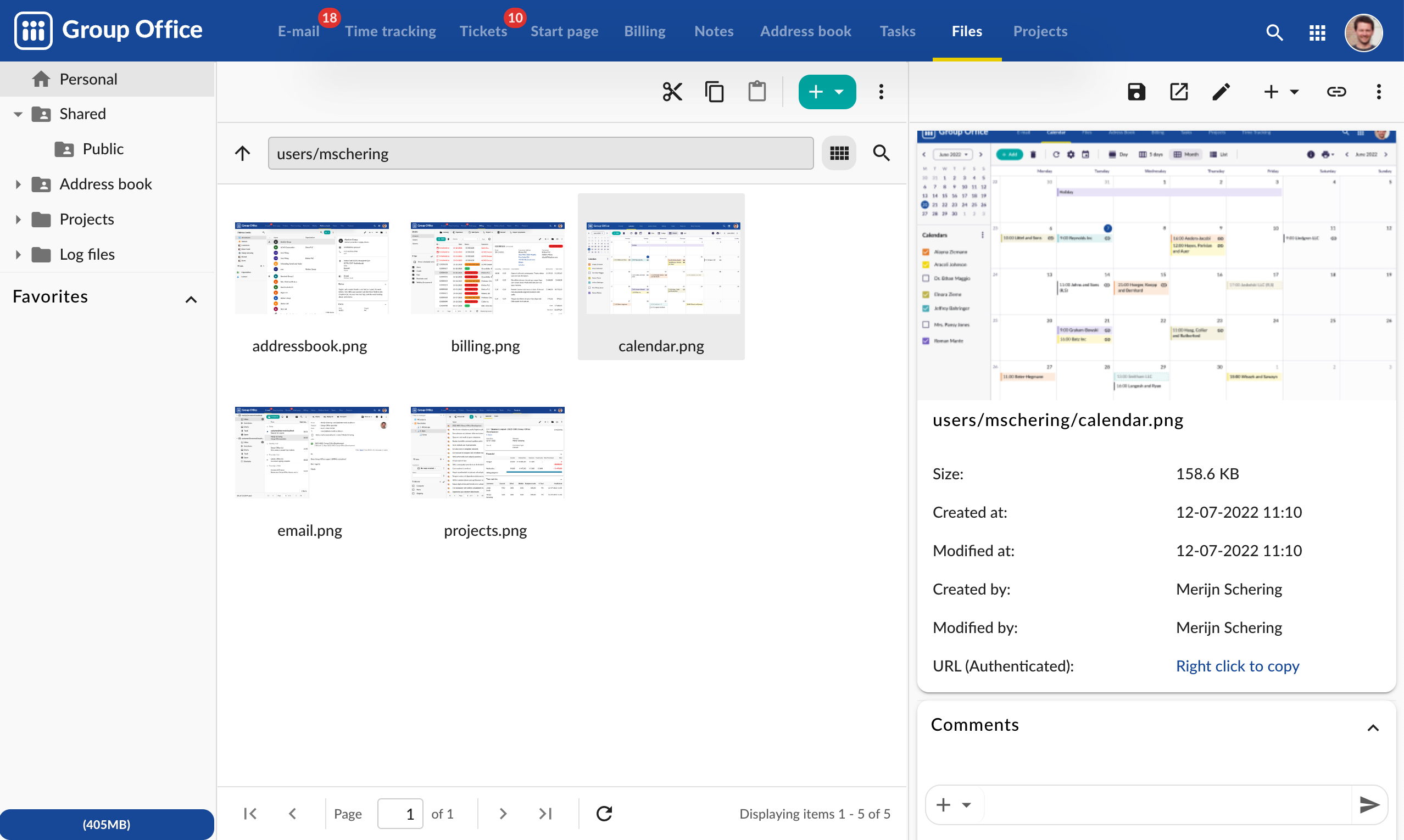This screenshot has height=840, width=1404.
Task: Edit calendar.png using the pencil icon
Action: point(1221,91)
